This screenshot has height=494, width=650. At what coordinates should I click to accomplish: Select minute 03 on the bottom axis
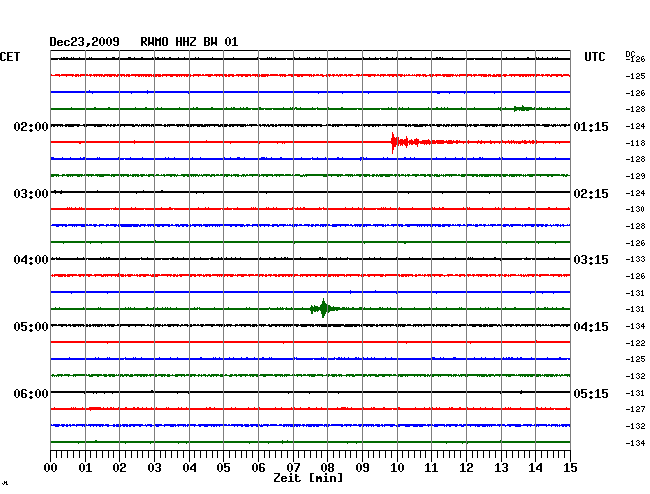(154, 468)
